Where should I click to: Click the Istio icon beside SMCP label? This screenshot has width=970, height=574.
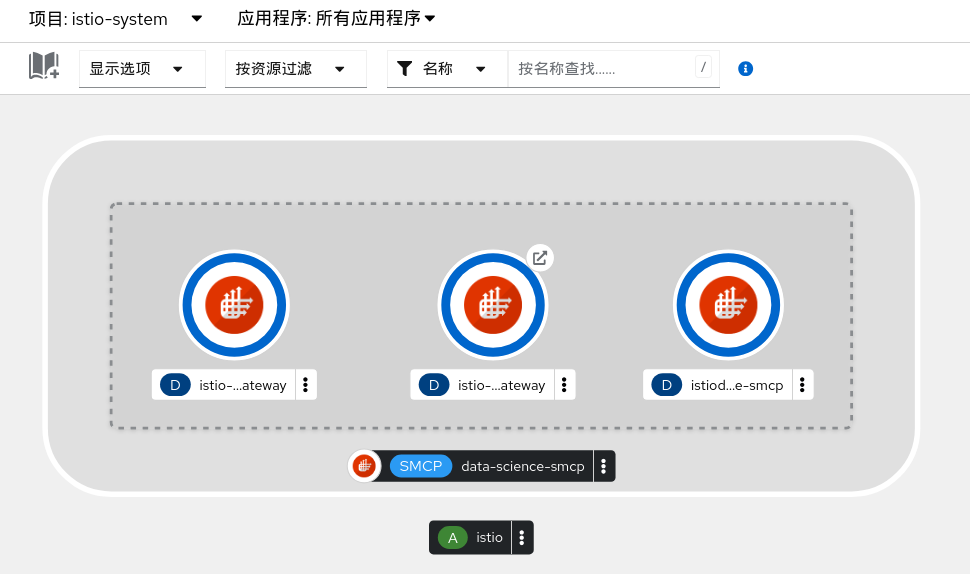click(x=364, y=466)
